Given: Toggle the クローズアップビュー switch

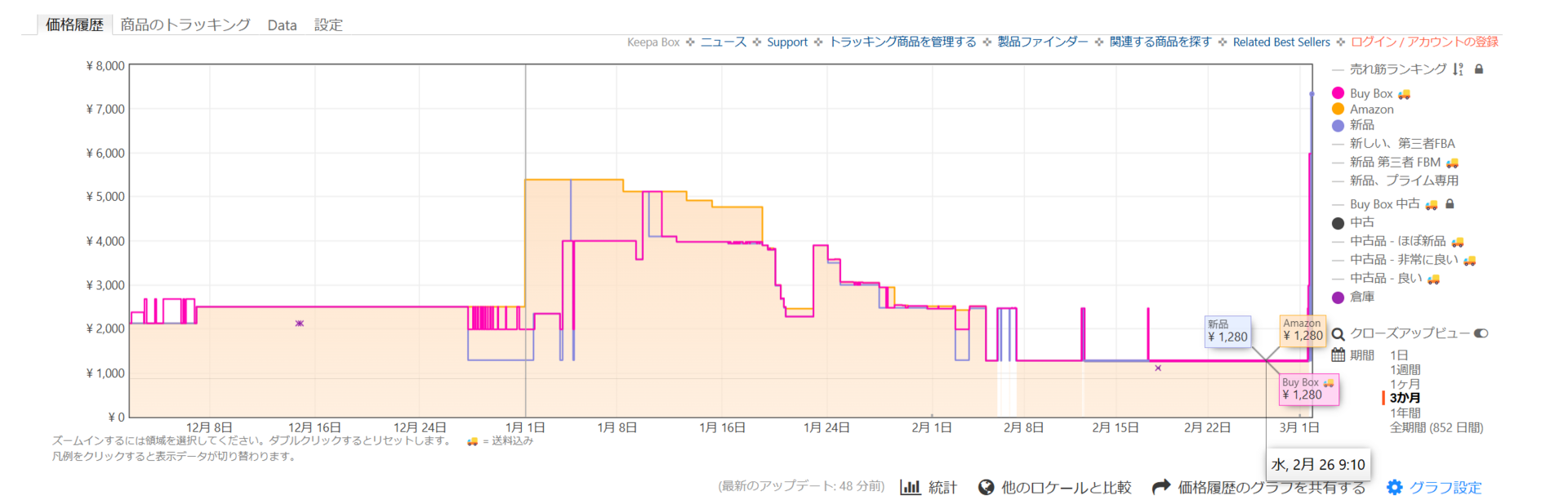Looking at the screenshot, I should click(x=1481, y=333).
